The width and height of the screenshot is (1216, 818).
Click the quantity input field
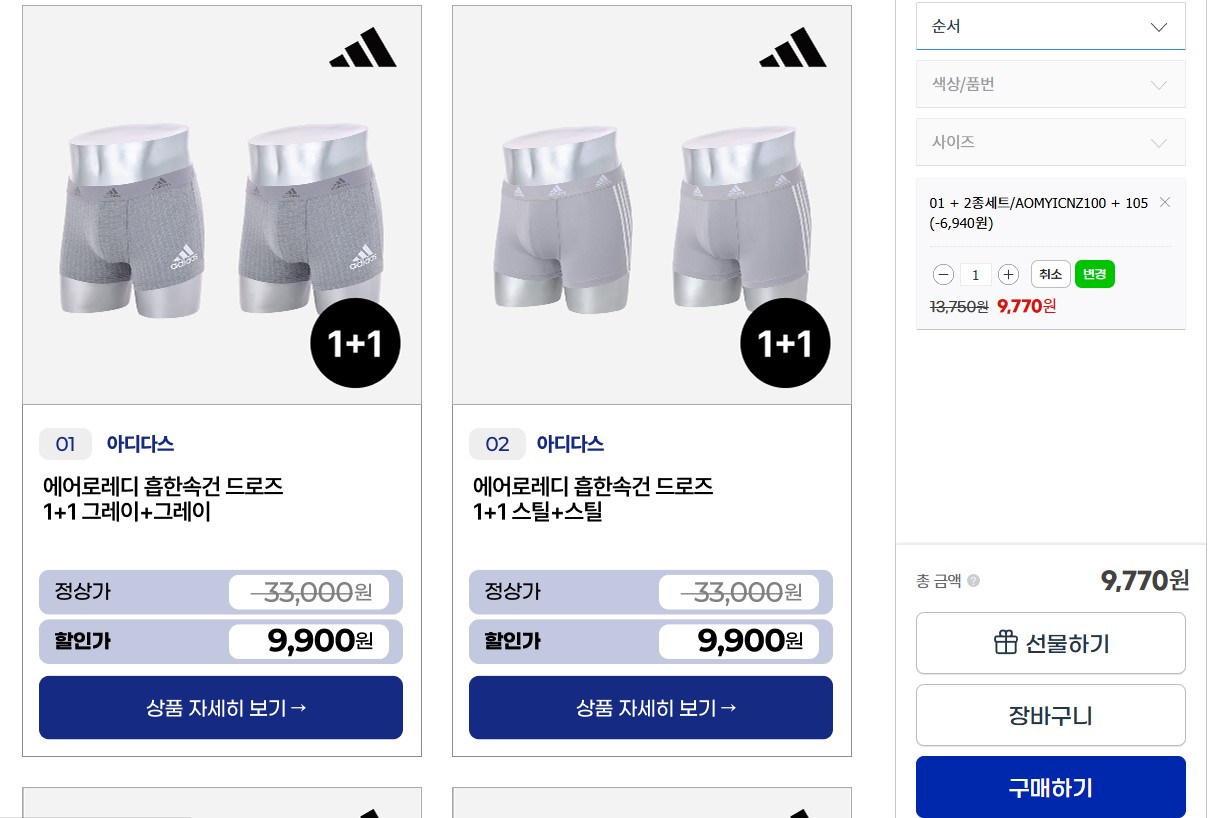pos(975,274)
